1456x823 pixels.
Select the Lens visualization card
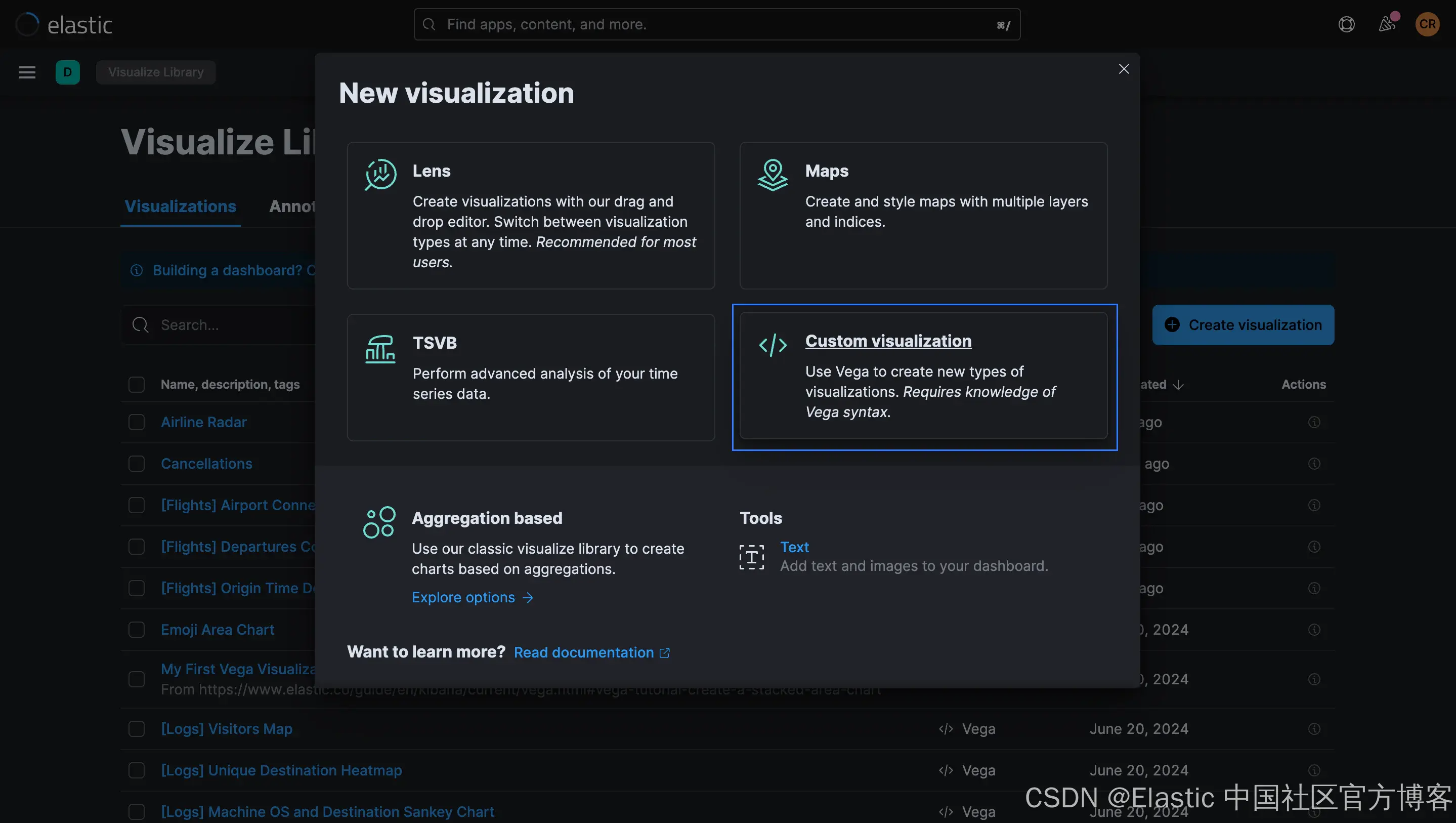point(531,216)
